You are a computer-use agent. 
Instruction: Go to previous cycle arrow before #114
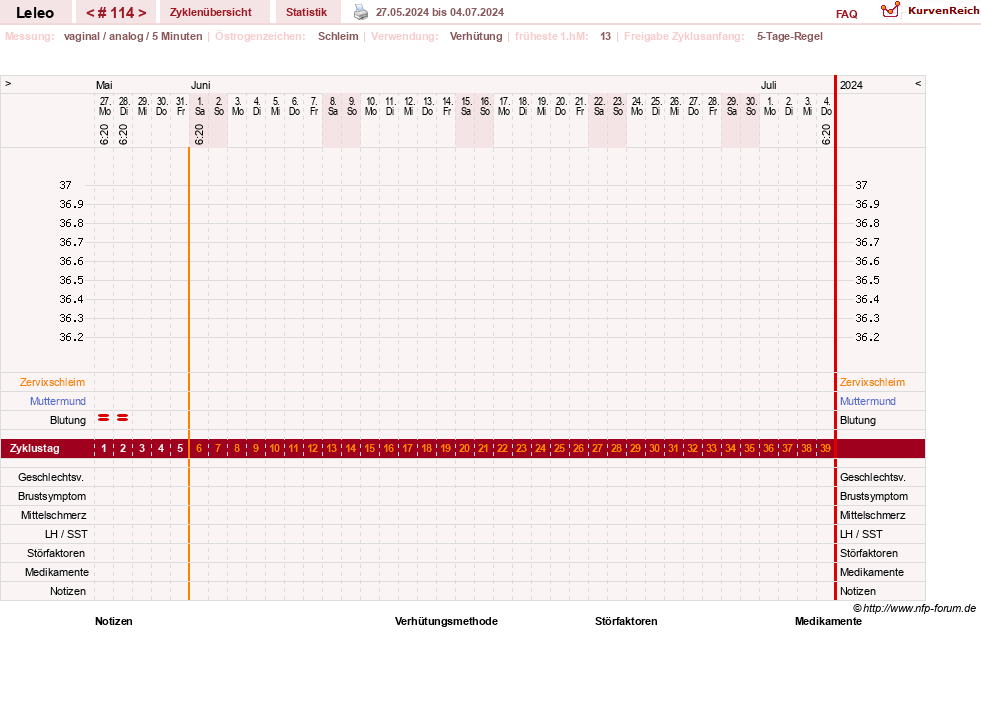pyautogui.click(x=90, y=13)
